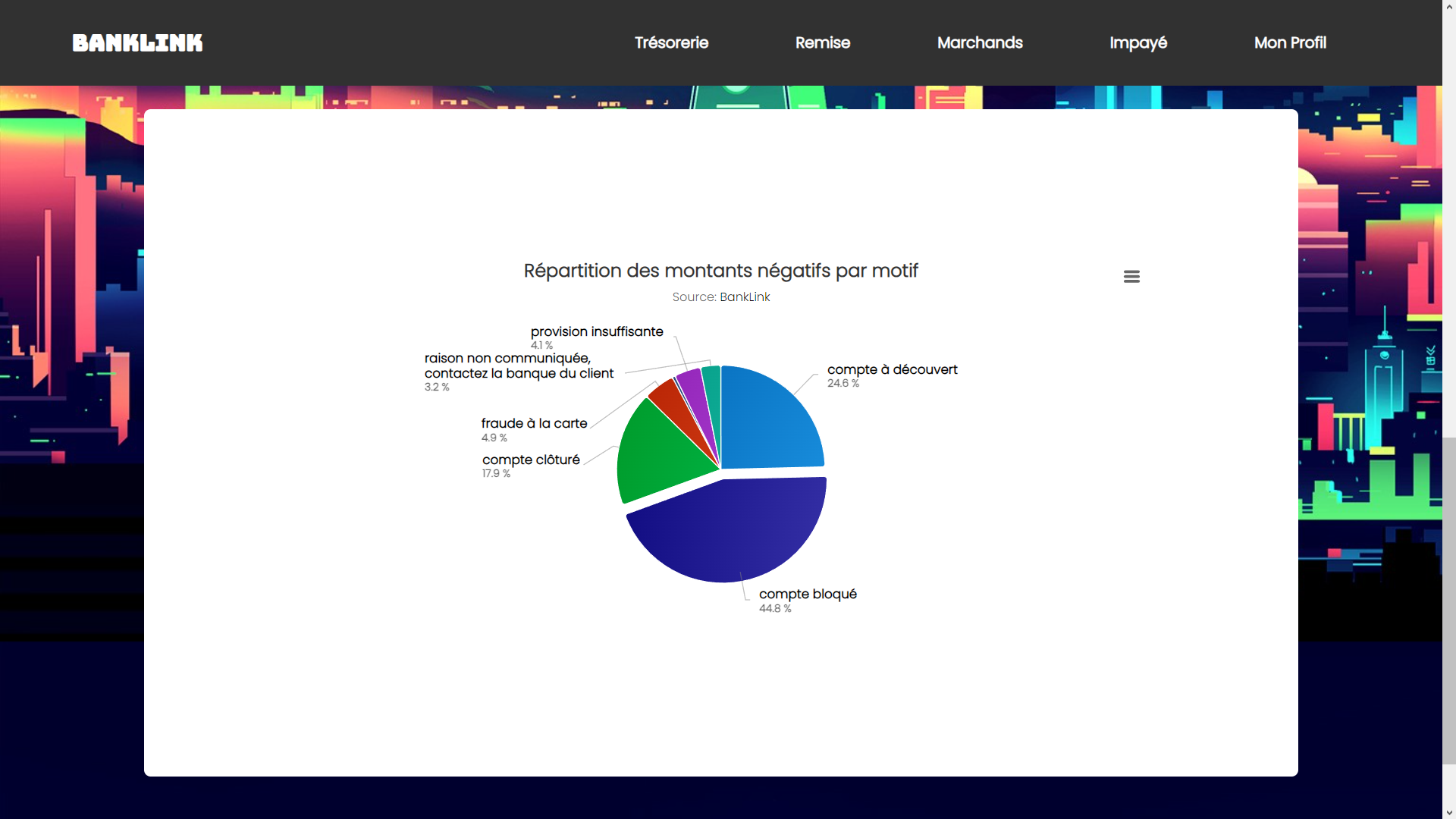Click the scrollbar down arrow

tap(1449, 813)
